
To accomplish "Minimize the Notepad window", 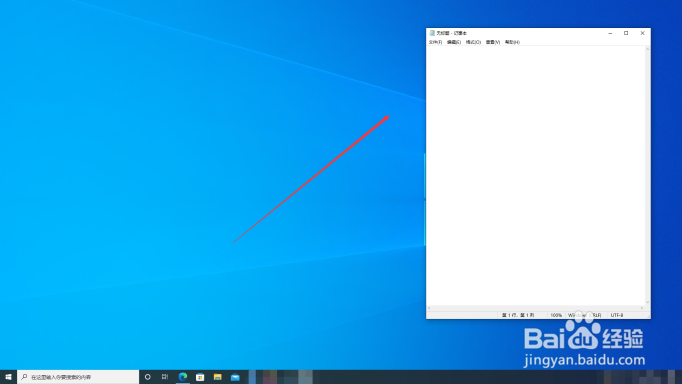I will [610, 33].
